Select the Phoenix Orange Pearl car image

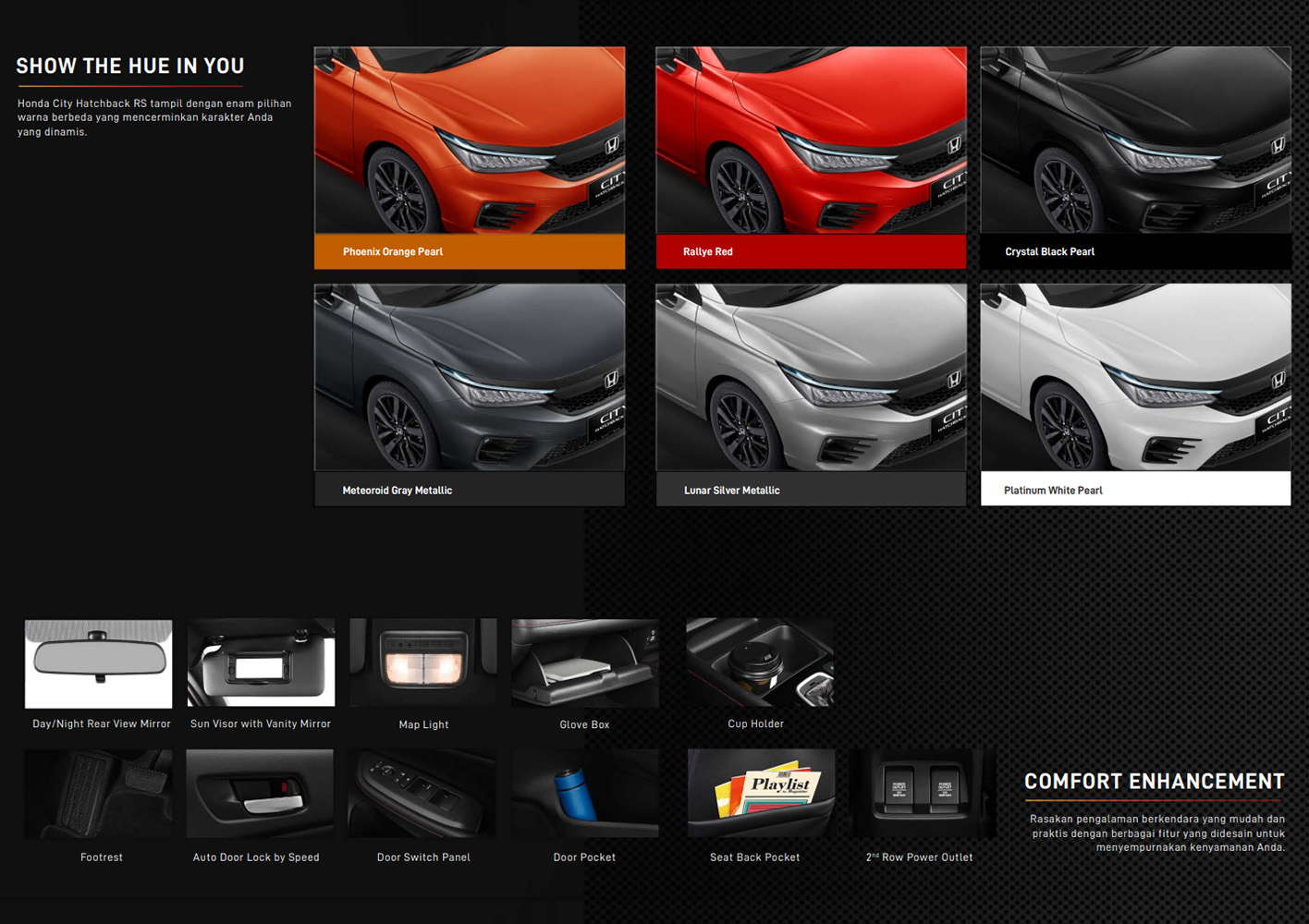[x=470, y=140]
